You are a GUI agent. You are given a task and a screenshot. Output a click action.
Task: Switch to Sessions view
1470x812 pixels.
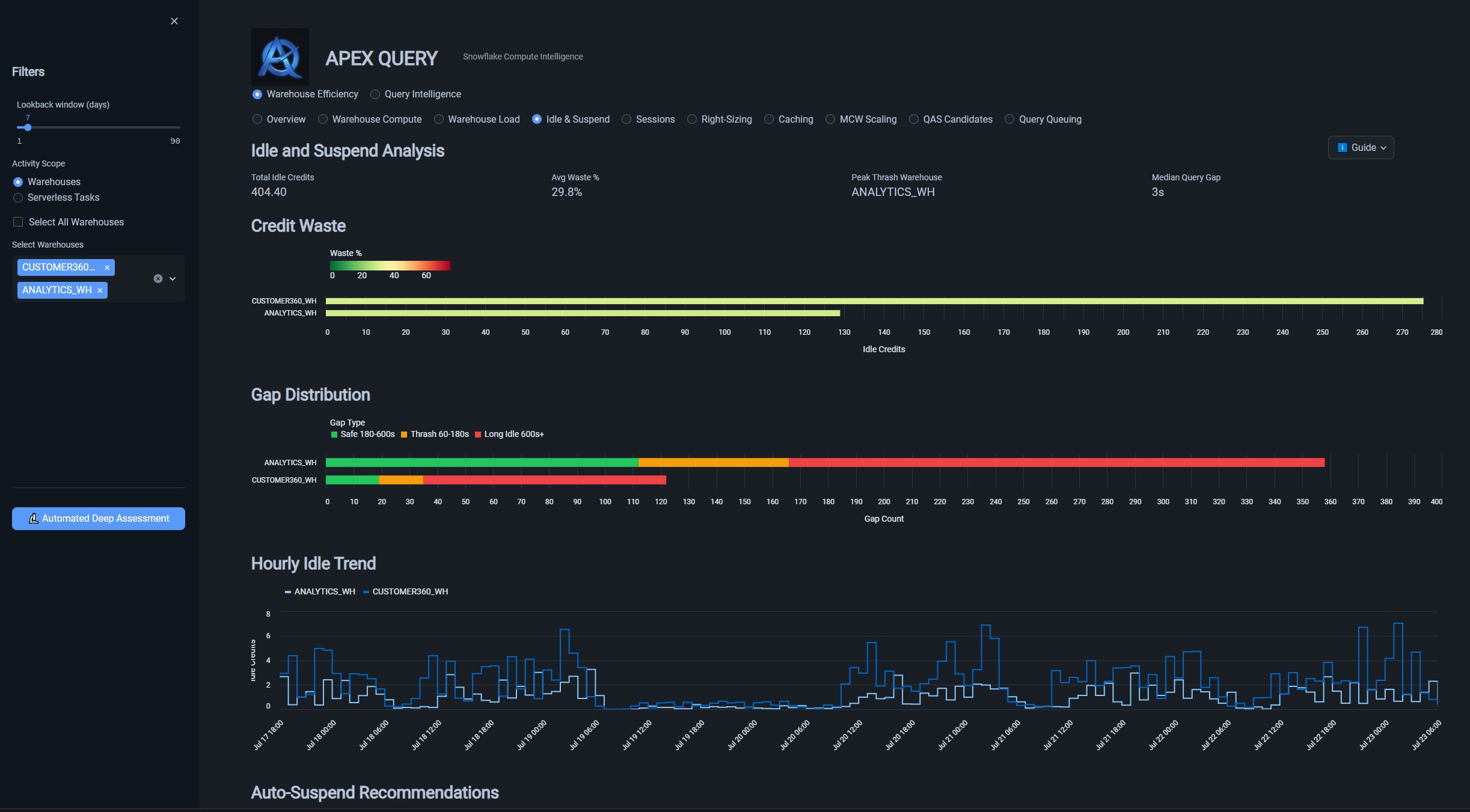648,120
